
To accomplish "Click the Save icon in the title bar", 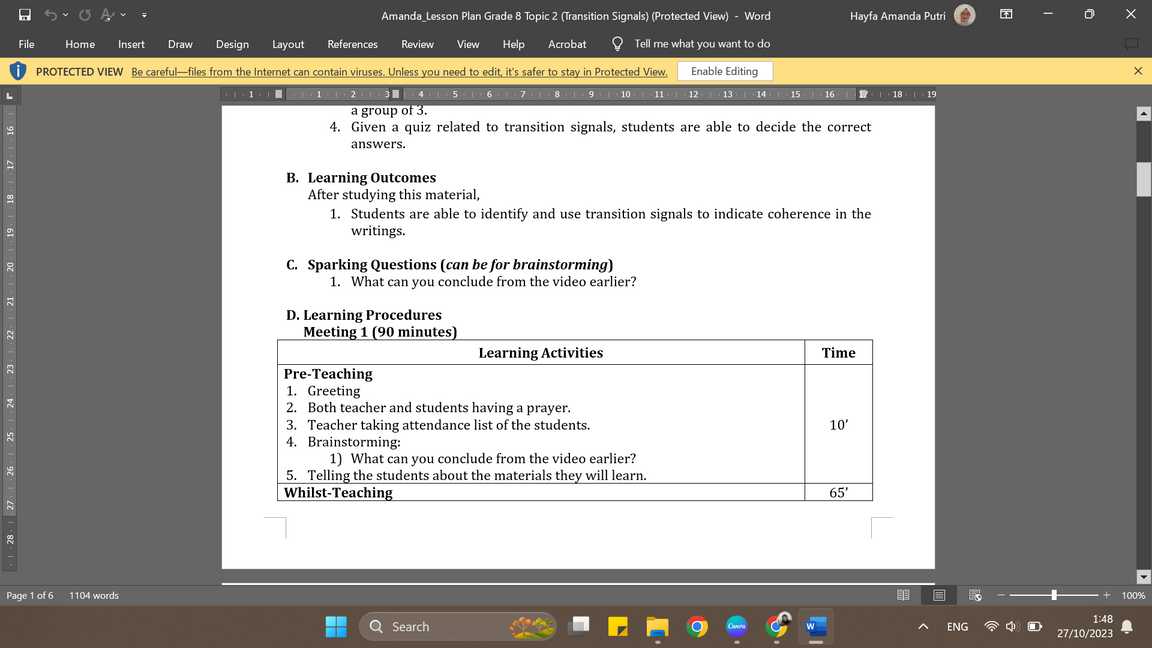I will pos(25,15).
